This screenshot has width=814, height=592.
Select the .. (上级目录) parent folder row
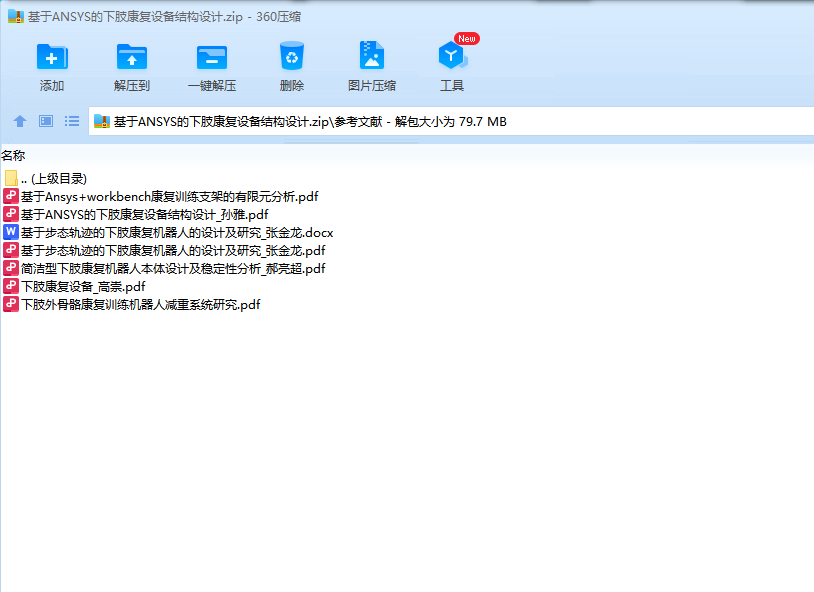point(46,179)
